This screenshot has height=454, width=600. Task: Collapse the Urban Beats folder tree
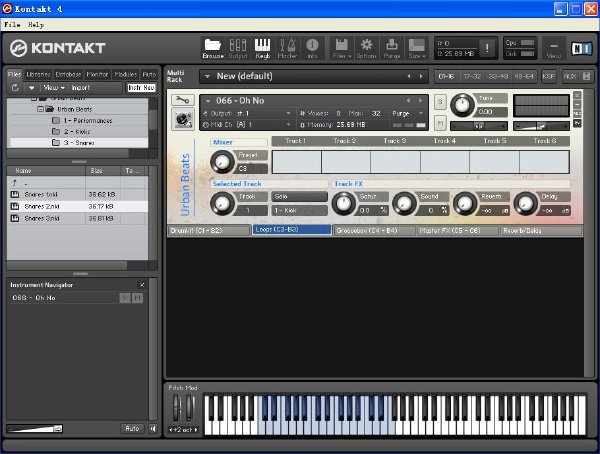pyautogui.click(x=40, y=109)
